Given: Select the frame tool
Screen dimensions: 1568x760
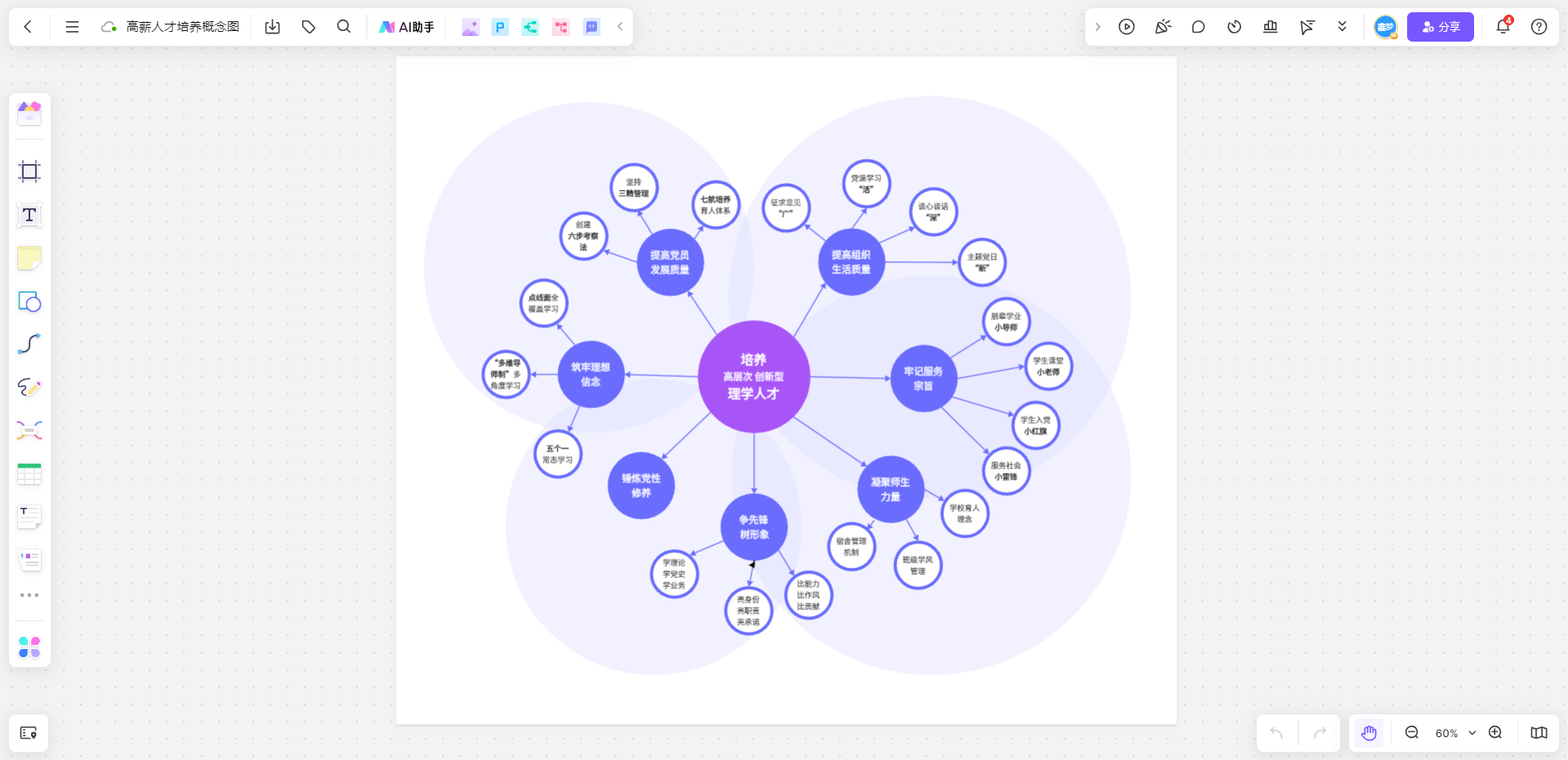Looking at the screenshot, I should (29, 171).
